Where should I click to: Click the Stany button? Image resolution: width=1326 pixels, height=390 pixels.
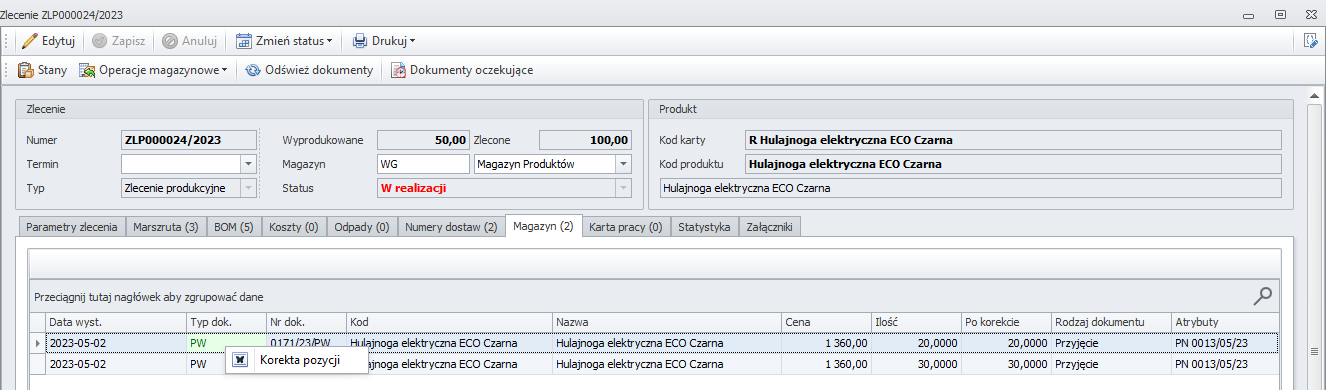(x=43, y=70)
